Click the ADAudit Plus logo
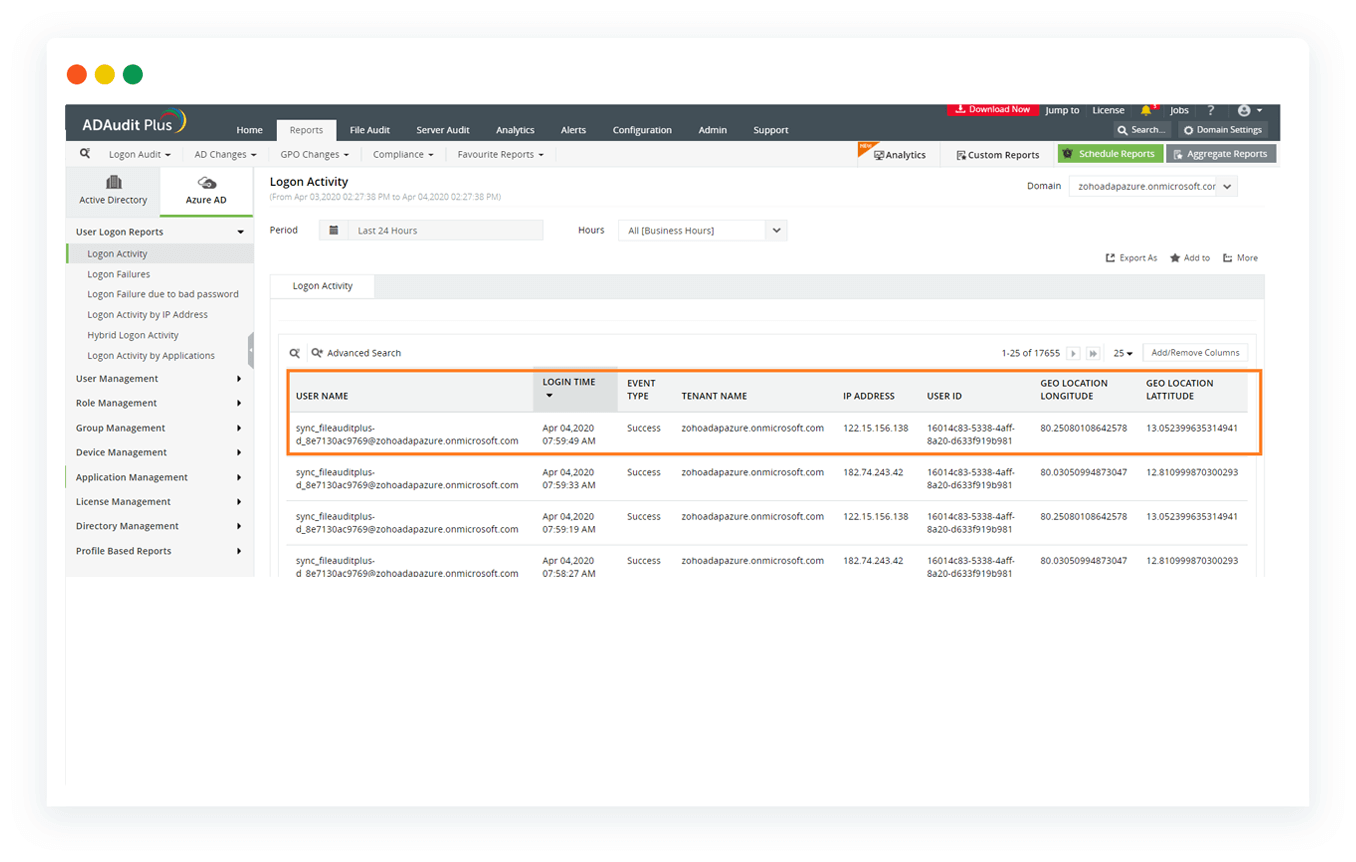1356x862 pixels. pos(134,124)
